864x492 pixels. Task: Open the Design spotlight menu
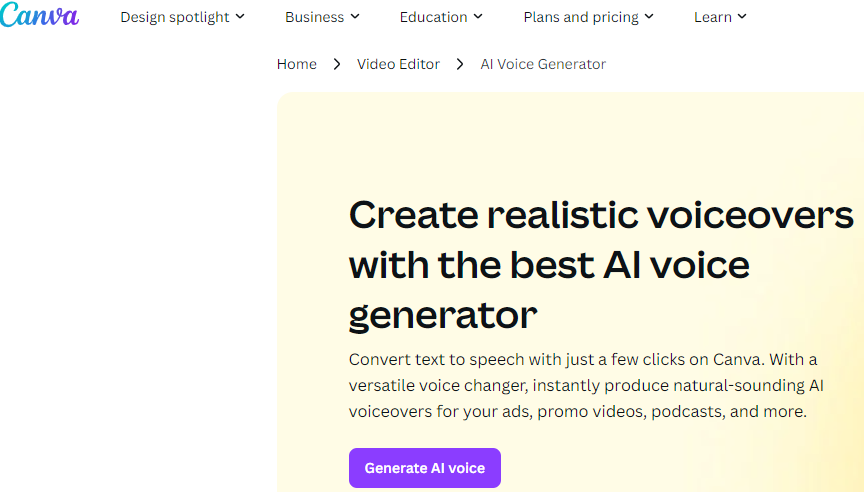tap(175, 17)
